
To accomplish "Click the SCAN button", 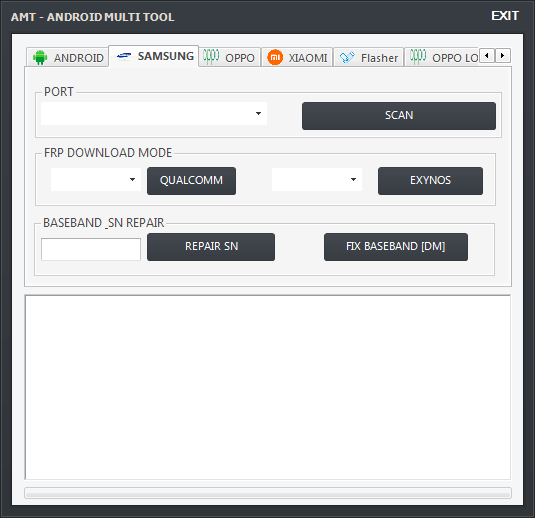I will coord(399,116).
